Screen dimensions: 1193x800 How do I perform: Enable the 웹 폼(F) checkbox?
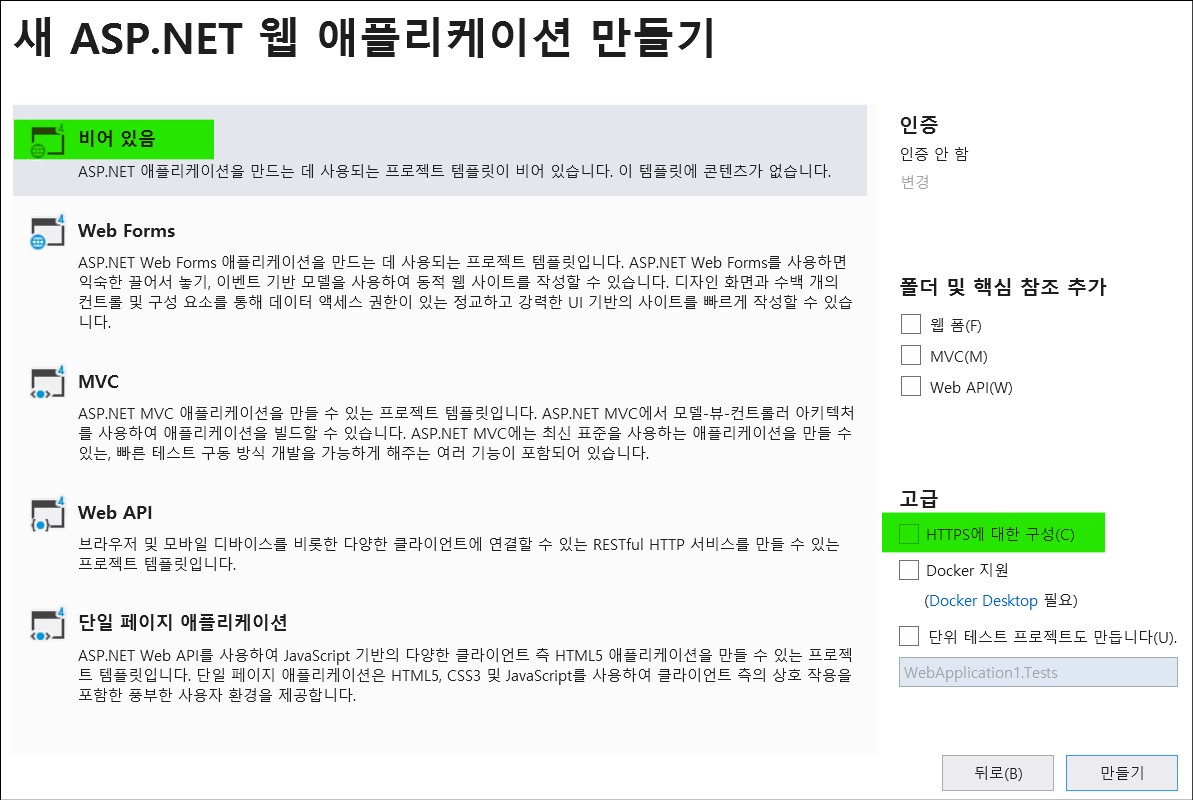pos(911,324)
